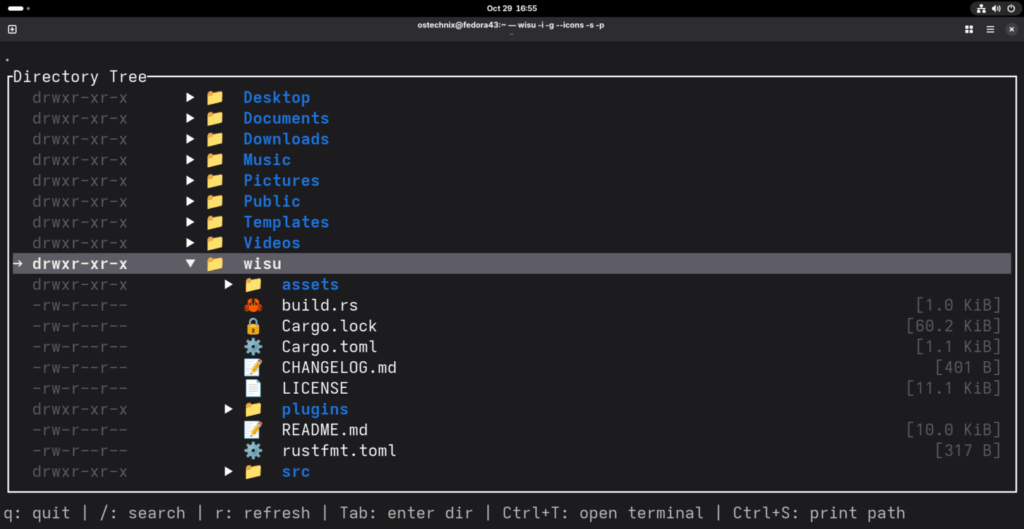Click the document icon next to LICENSE
This screenshot has width=1024, height=529.
point(252,388)
